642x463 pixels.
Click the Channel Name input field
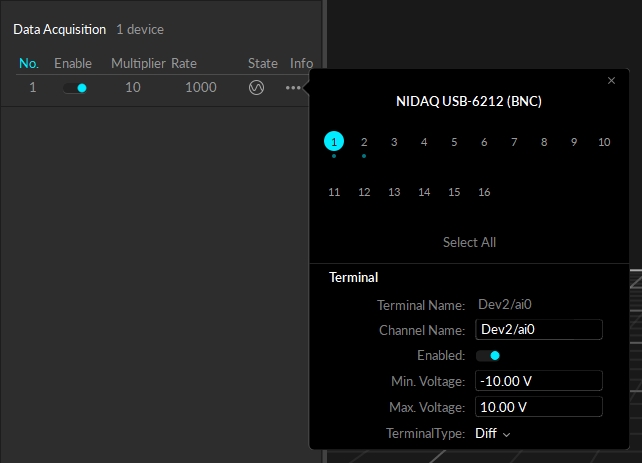click(539, 329)
